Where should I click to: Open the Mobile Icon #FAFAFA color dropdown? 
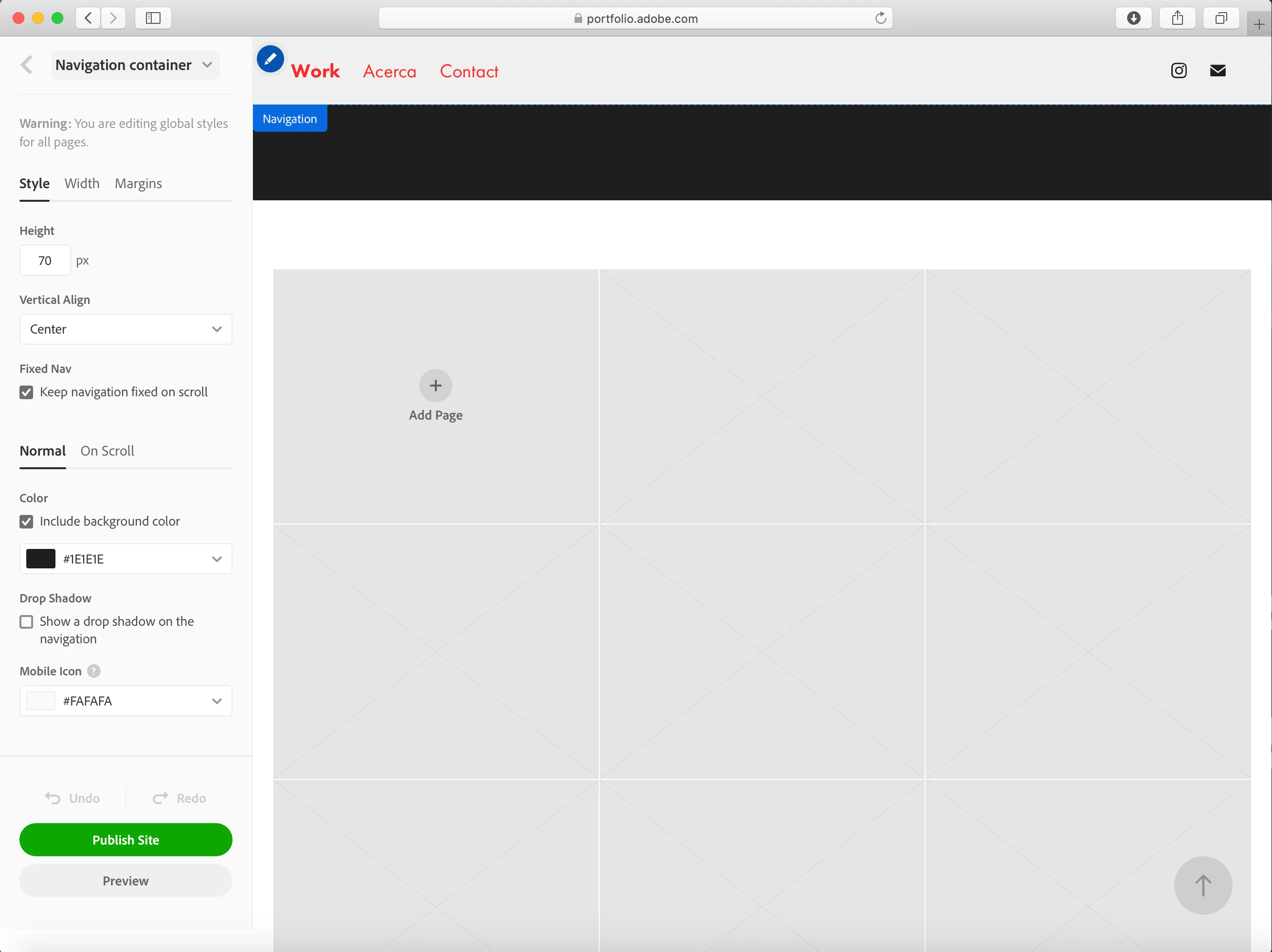pyautogui.click(x=125, y=700)
